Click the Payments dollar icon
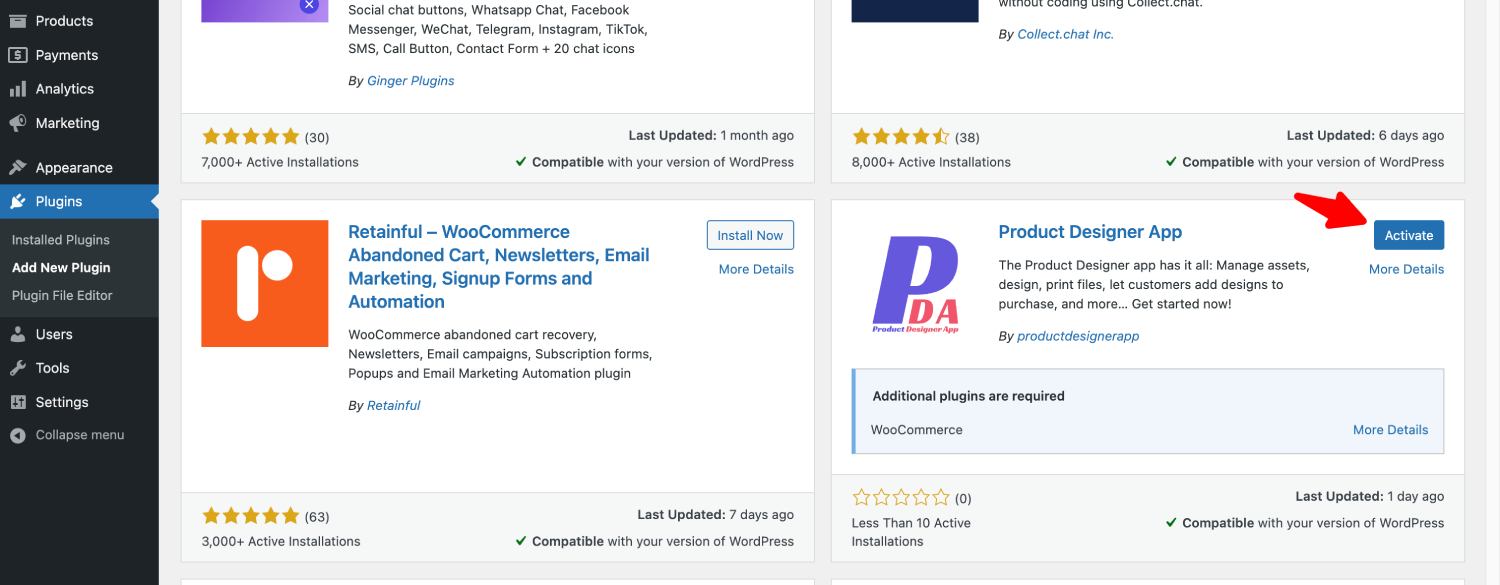Viewport: 1500px width, 585px height. (x=18, y=55)
